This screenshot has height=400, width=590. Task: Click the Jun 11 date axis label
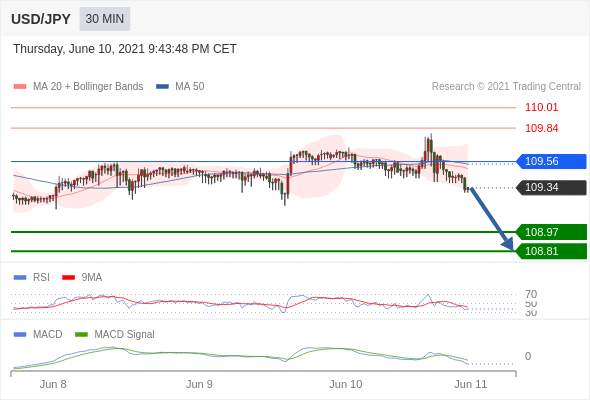pyautogui.click(x=471, y=384)
